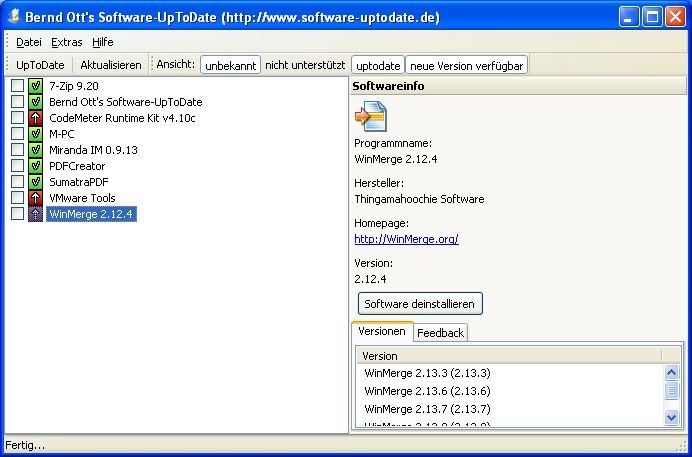Select the 7-Zip 9.20 list entry
The height and width of the screenshot is (457, 692).
[x=74, y=86]
